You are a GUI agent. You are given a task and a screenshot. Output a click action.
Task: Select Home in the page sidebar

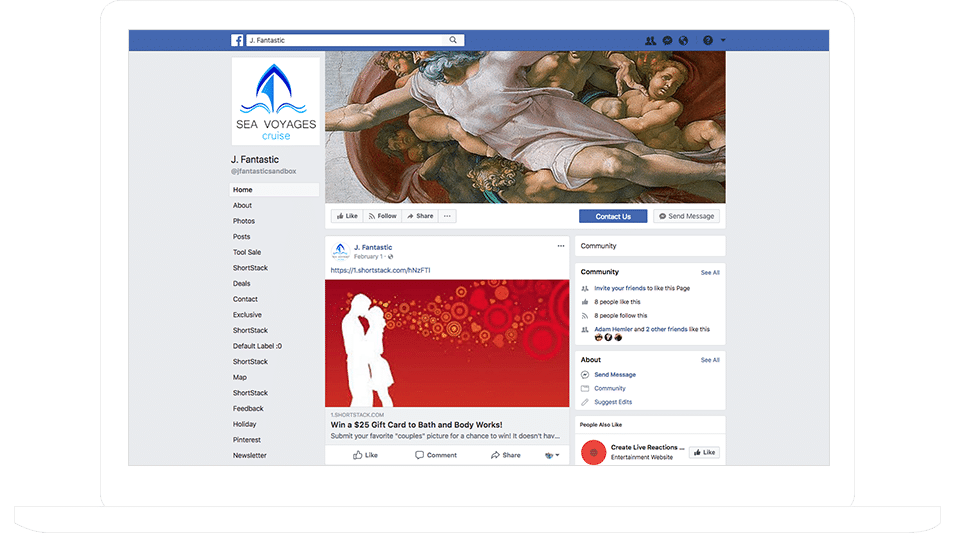click(x=274, y=190)
